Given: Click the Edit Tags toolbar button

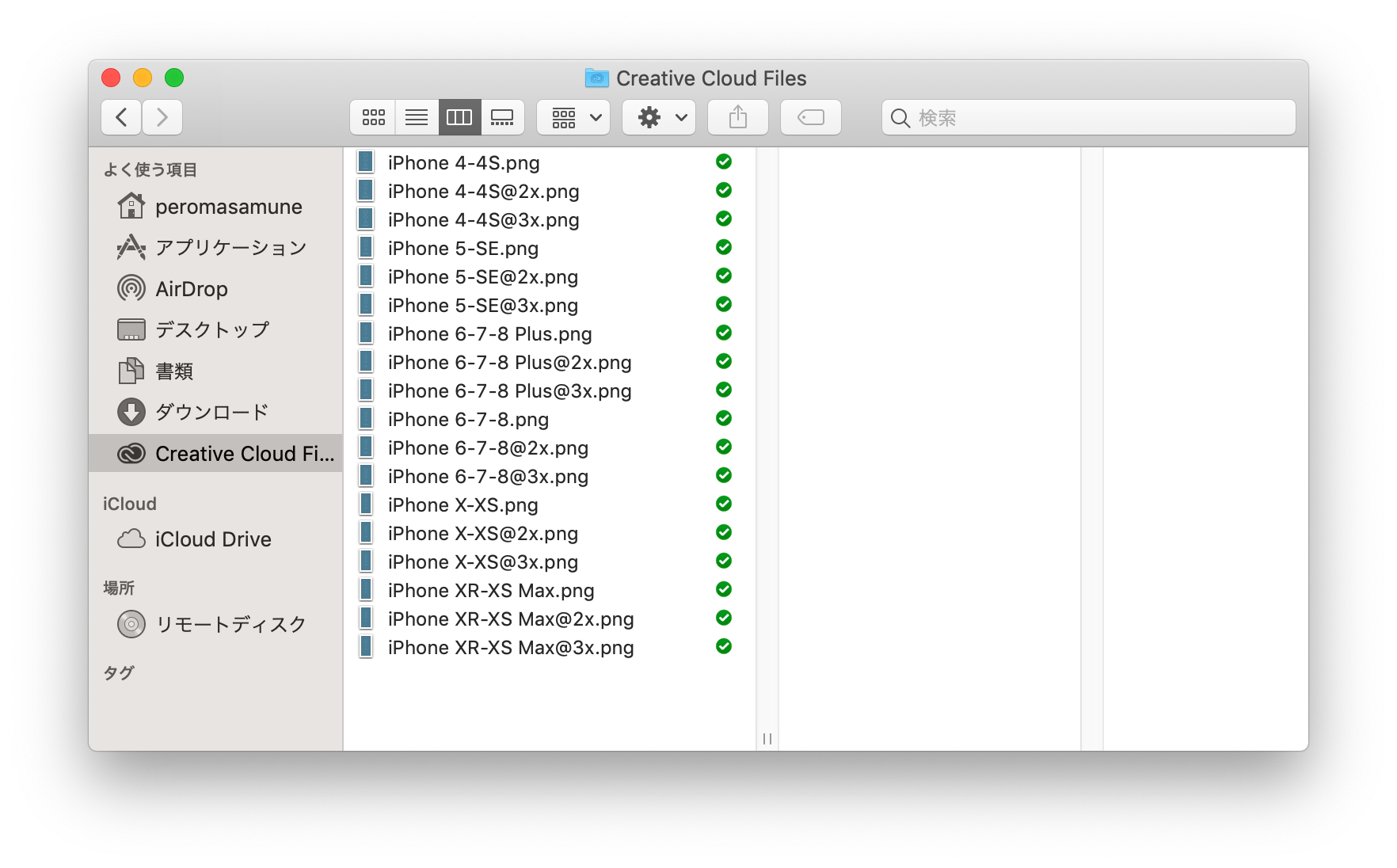Looking at the screenshot, I should pos(811,117).
